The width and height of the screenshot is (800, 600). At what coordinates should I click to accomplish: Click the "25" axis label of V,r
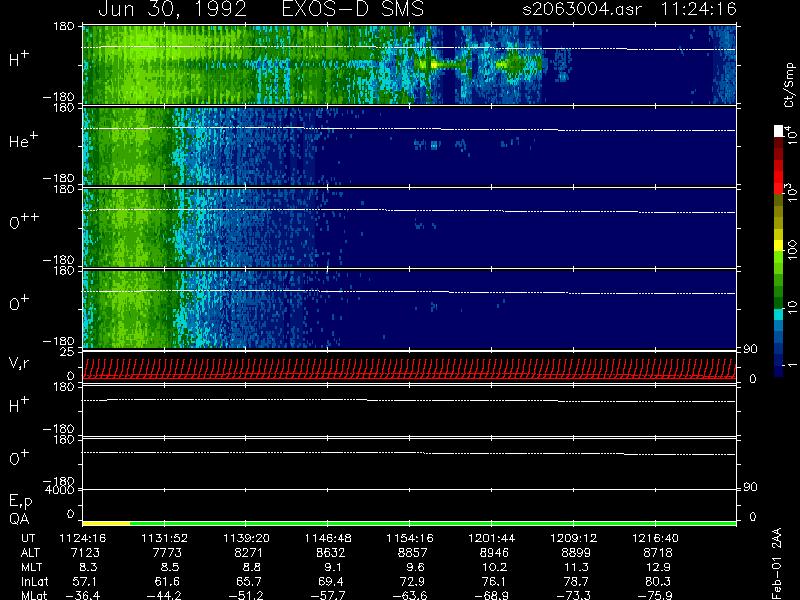coord(67,352)
